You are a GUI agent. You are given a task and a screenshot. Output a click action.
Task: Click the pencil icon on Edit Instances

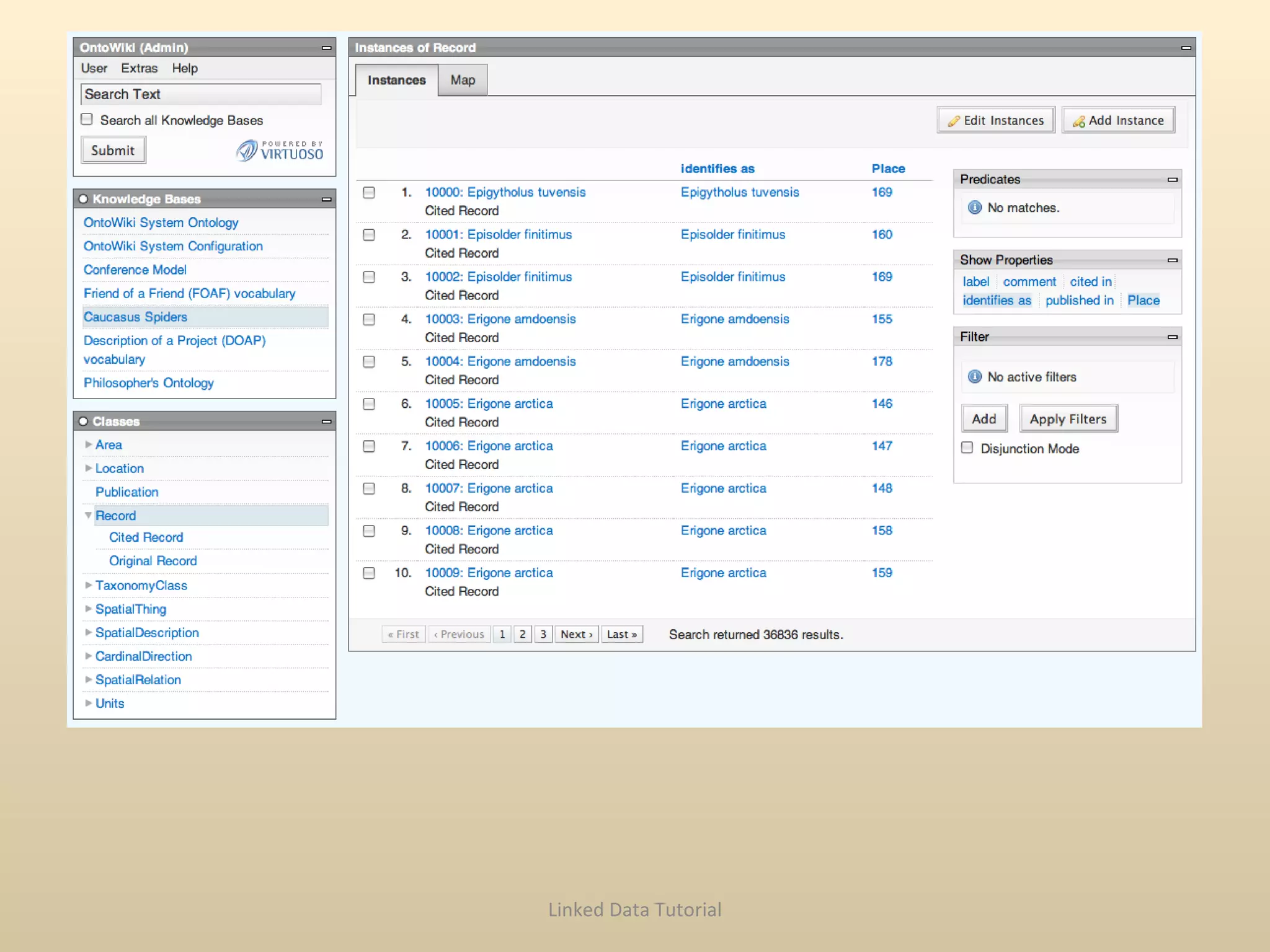(x=953, y=121)
